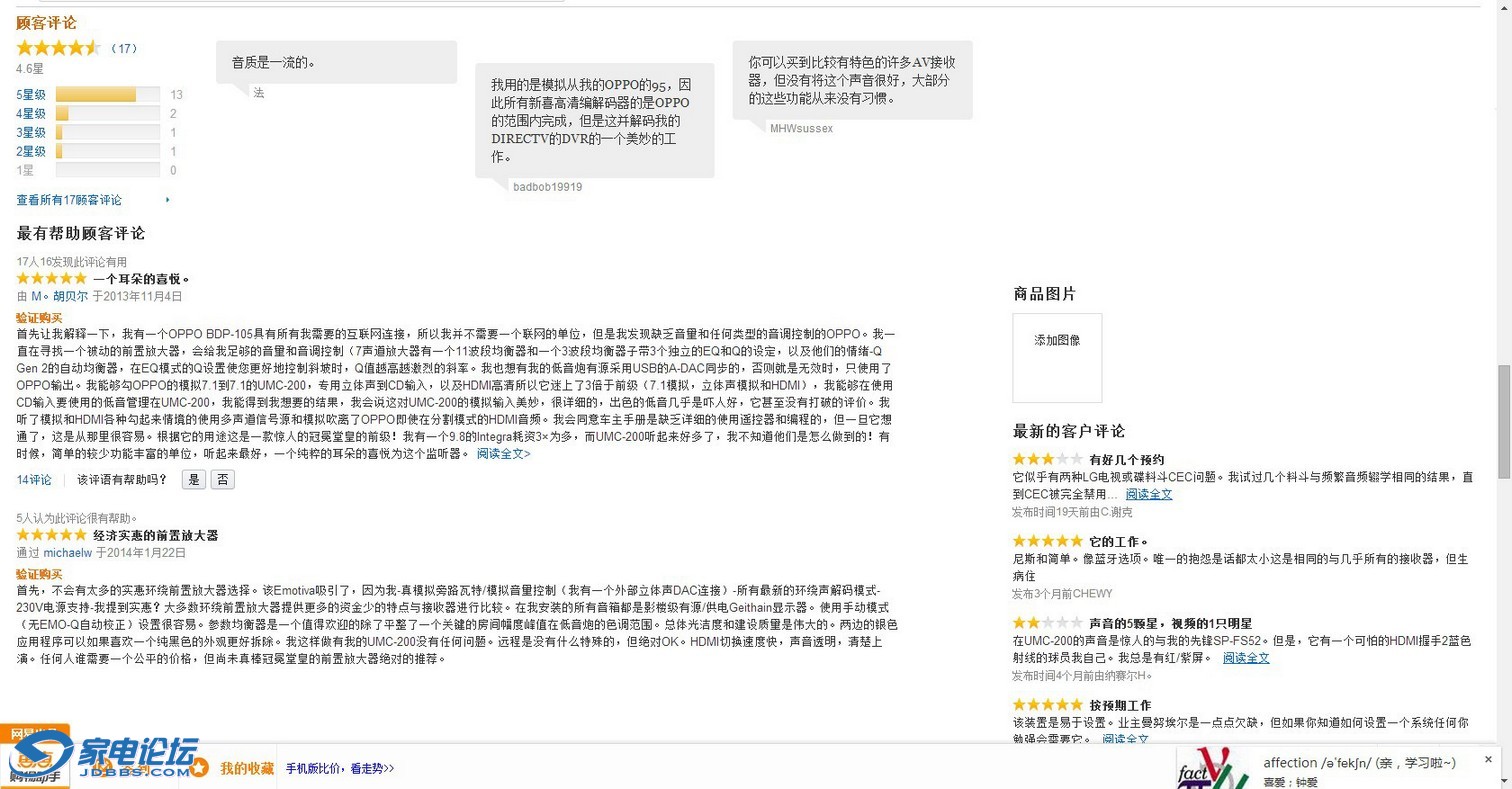Click 验证购买 label under M。胡贝尔 review

[x=39, y=317]
